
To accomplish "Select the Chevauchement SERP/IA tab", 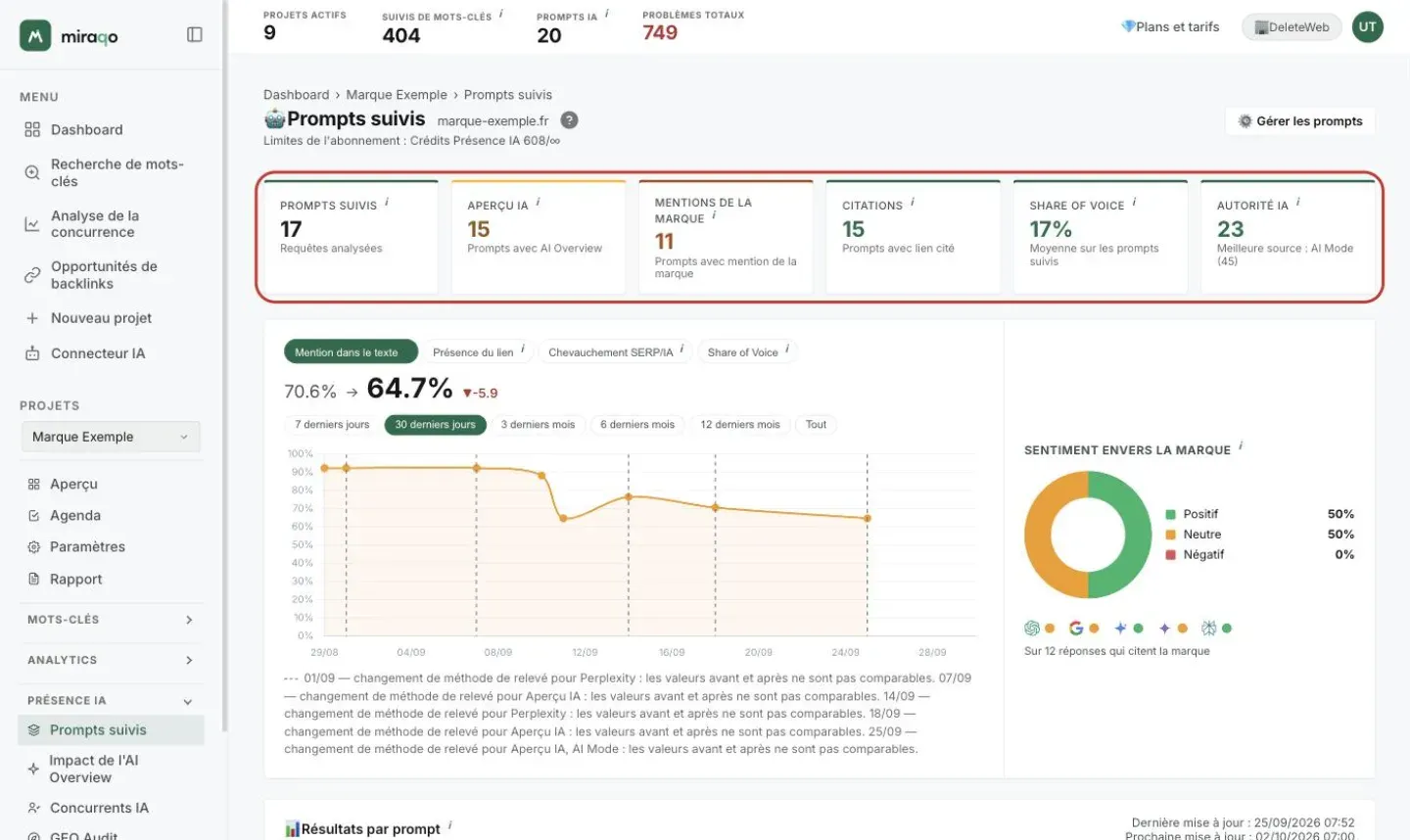I will click(x=615, y=352).
